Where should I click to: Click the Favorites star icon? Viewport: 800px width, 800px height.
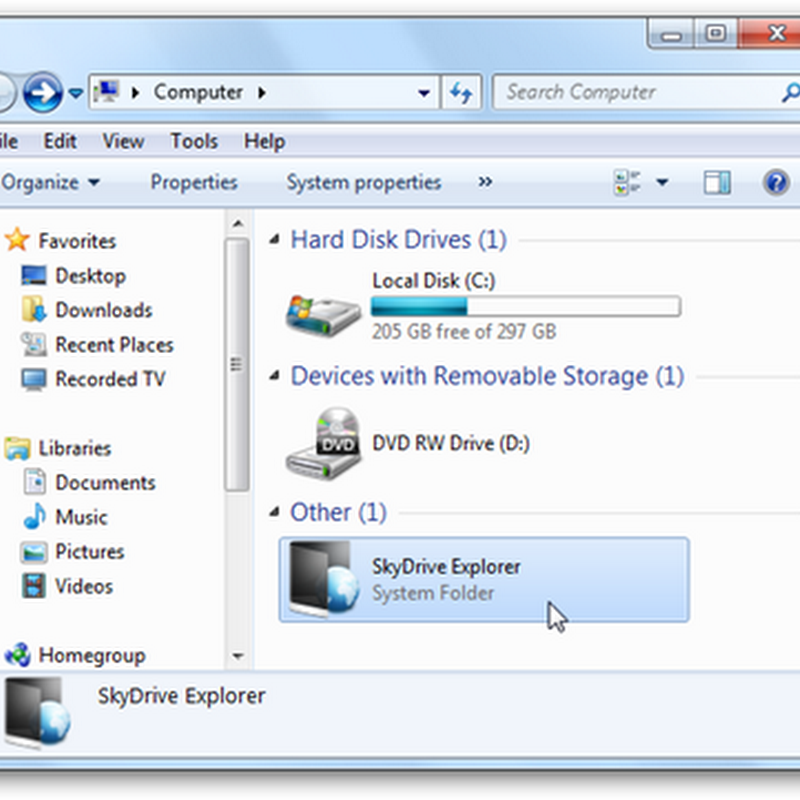click(x=18, y=239)
